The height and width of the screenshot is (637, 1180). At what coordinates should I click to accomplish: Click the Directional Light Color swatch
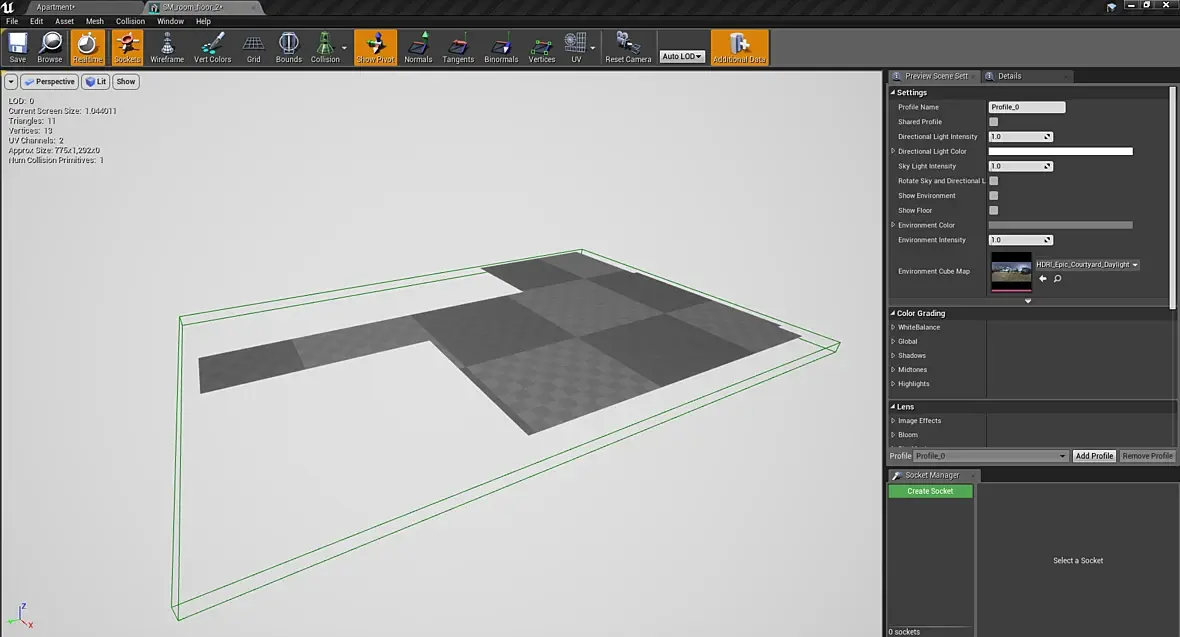1060,152
